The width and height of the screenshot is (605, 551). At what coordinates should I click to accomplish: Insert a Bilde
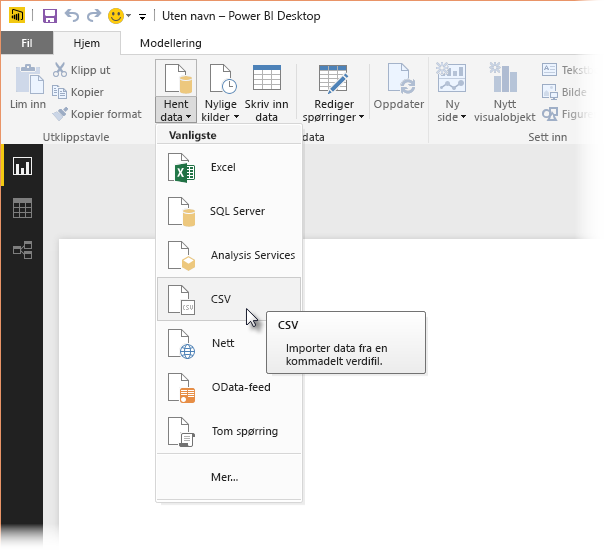click(x=564, y=92)
